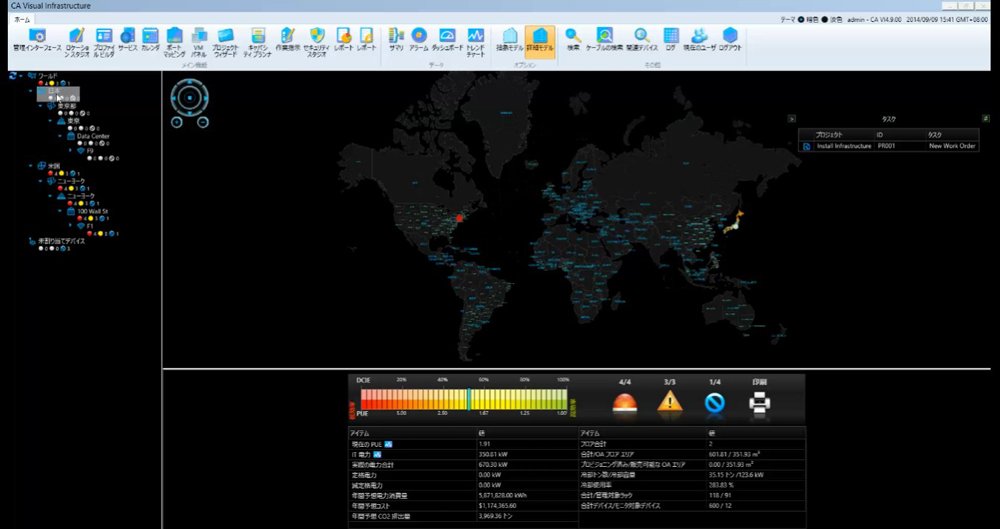This screenshot has height=529, width=1000.
Task: Collapse the 米国 tree node
Action: (31, 166)
